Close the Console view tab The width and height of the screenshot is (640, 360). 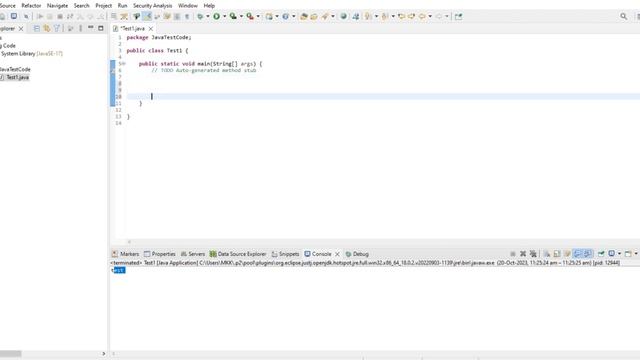337,254
